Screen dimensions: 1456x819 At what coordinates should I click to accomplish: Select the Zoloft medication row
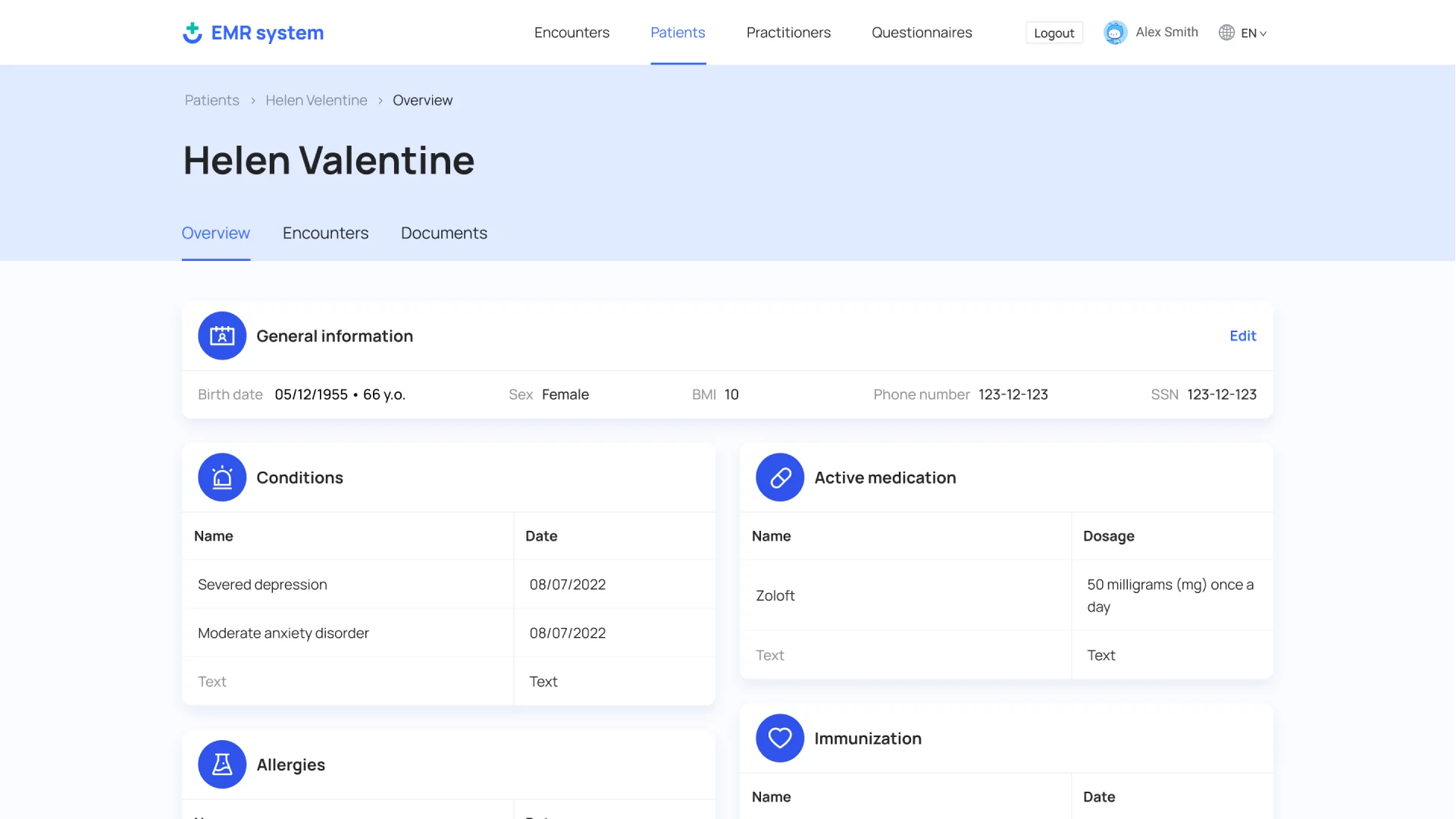1007,596
